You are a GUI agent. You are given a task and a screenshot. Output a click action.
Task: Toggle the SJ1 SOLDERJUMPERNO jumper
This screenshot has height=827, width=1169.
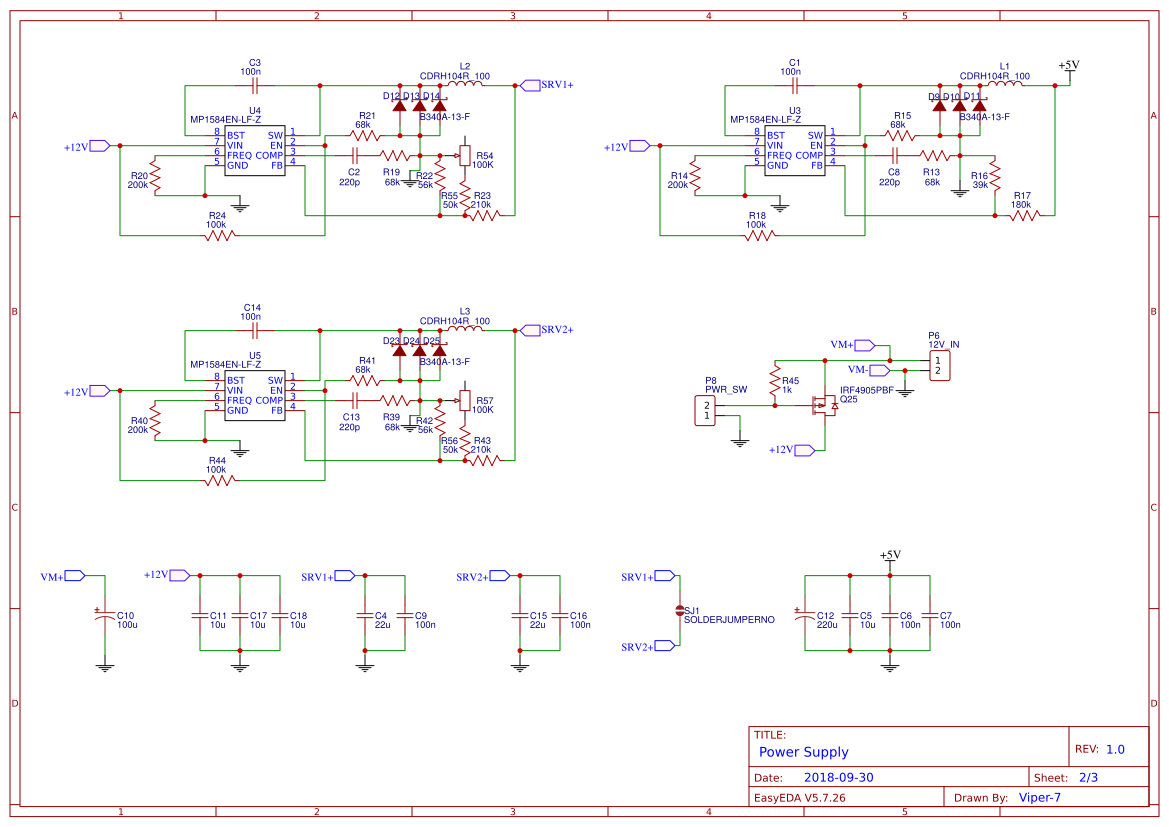(x=678, y=610)
